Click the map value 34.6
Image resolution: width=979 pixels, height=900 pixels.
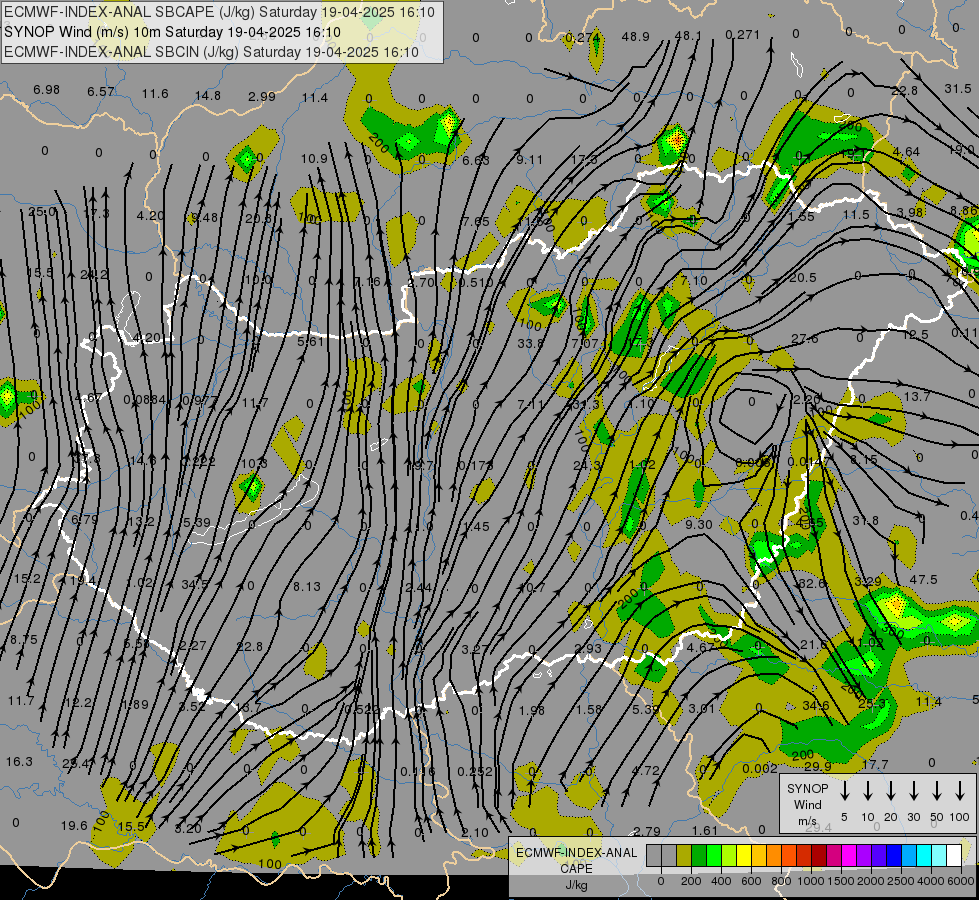coord(815,706)
